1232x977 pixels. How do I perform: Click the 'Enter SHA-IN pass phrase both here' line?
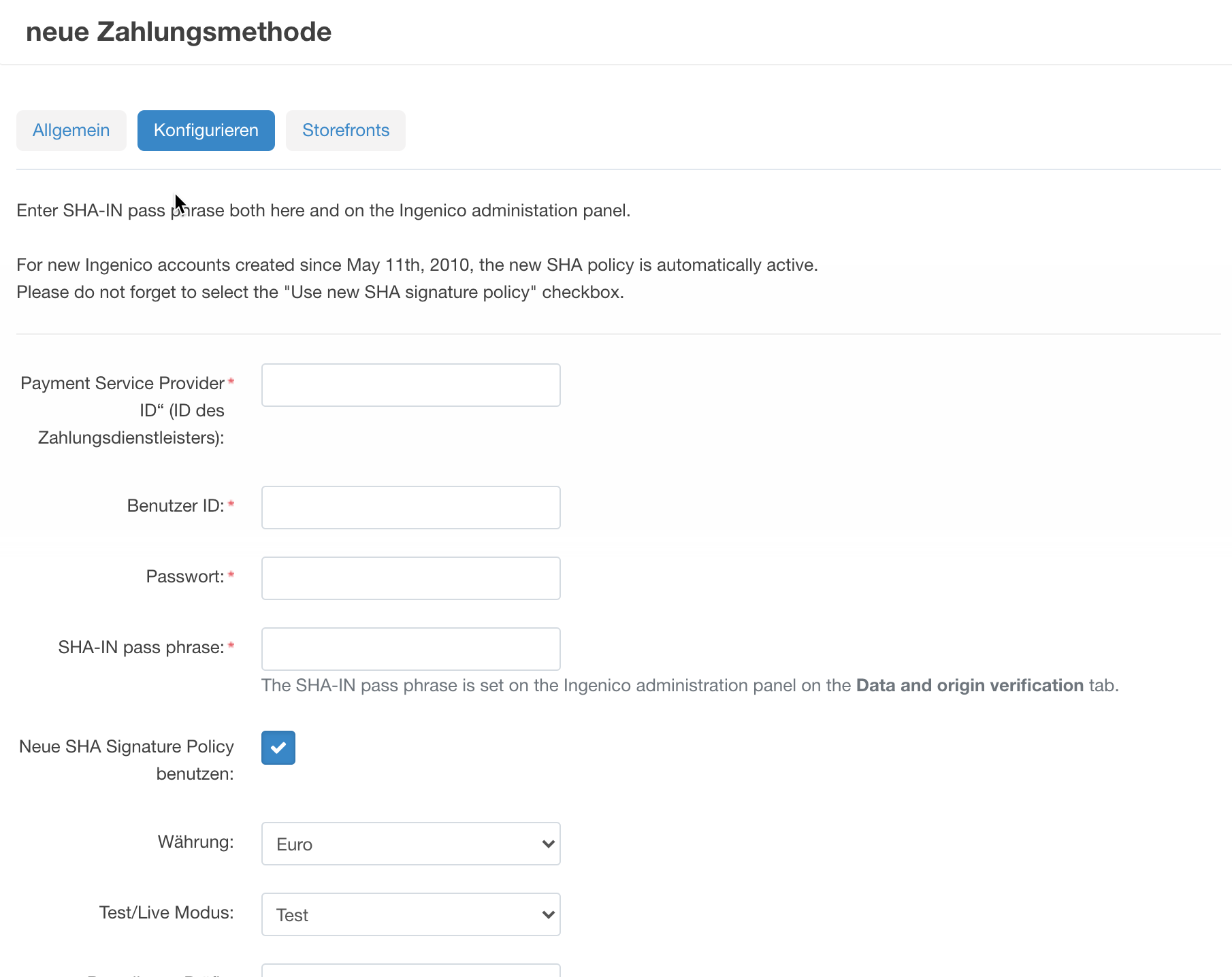tap(323, 210)
